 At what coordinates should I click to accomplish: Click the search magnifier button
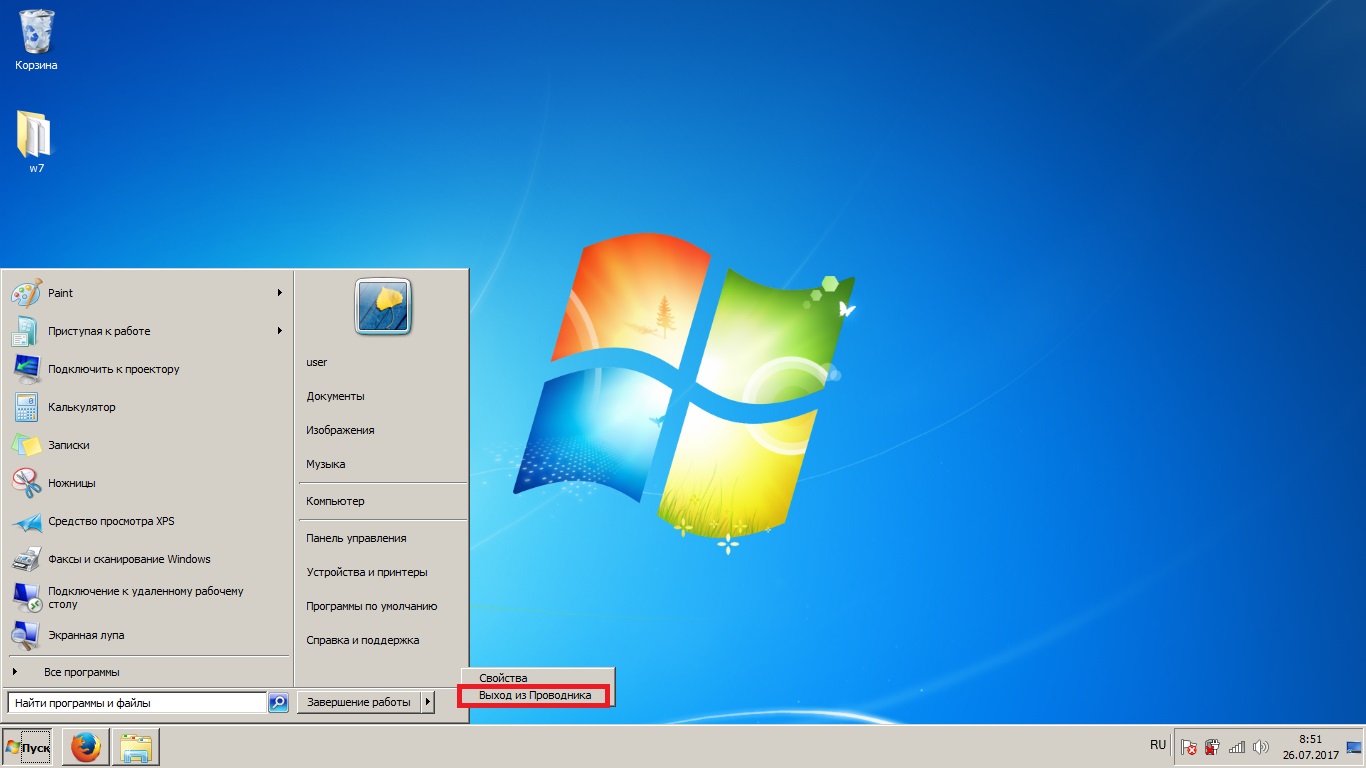[x=279, y=703]
